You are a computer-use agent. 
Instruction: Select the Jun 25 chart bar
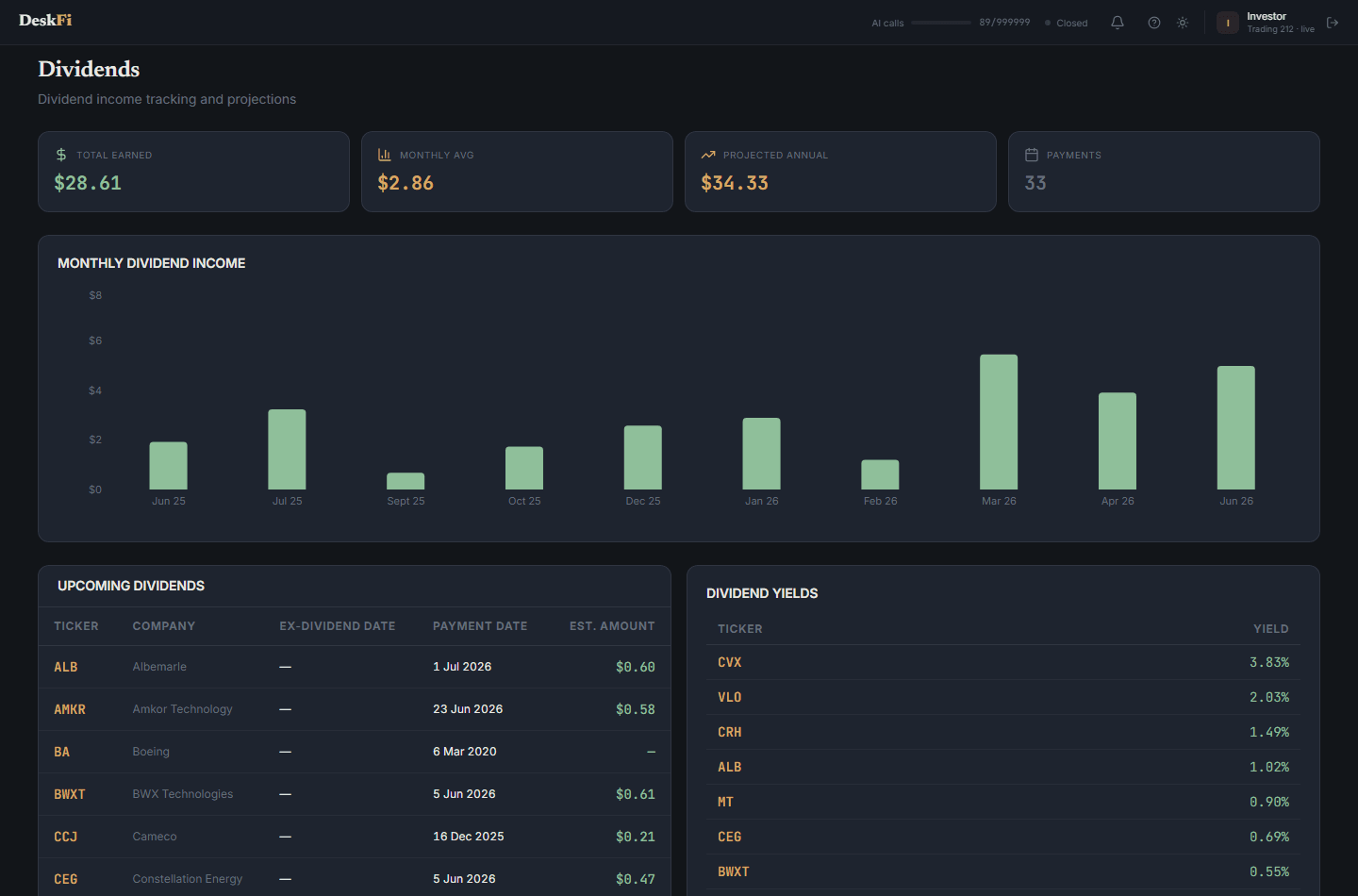pyautogui.click(x=169, y=466)
